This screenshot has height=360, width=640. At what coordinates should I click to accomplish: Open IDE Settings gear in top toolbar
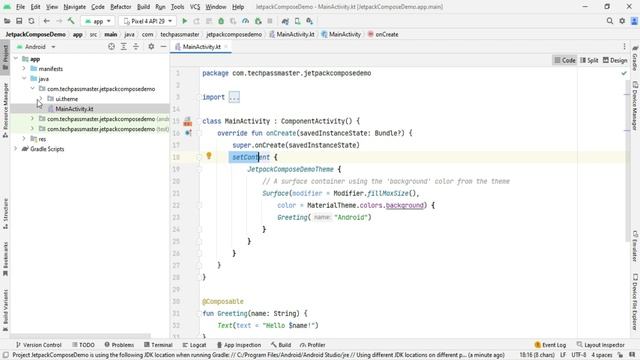pos(622,21)
